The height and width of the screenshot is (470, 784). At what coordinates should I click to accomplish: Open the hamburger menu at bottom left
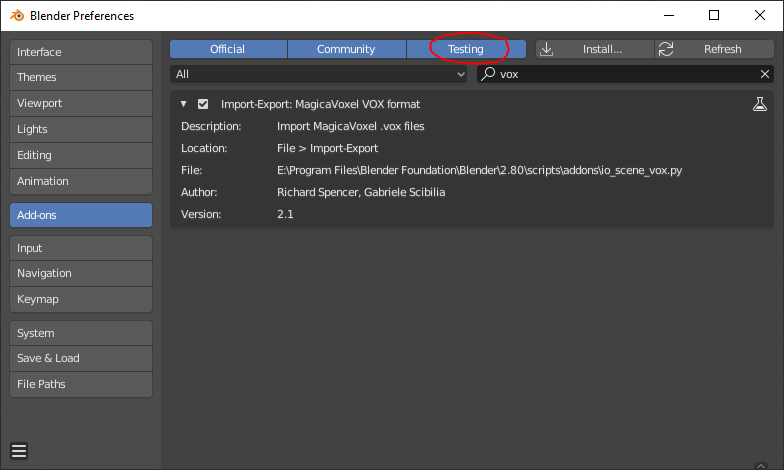pos(19,451)
